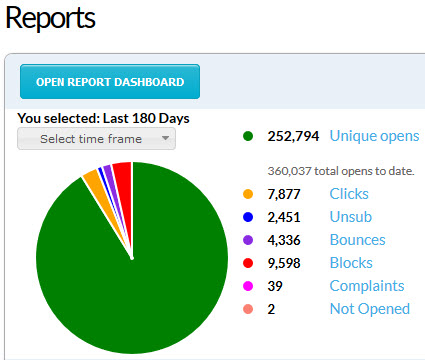Open the Bounces report link

point(357,240)
